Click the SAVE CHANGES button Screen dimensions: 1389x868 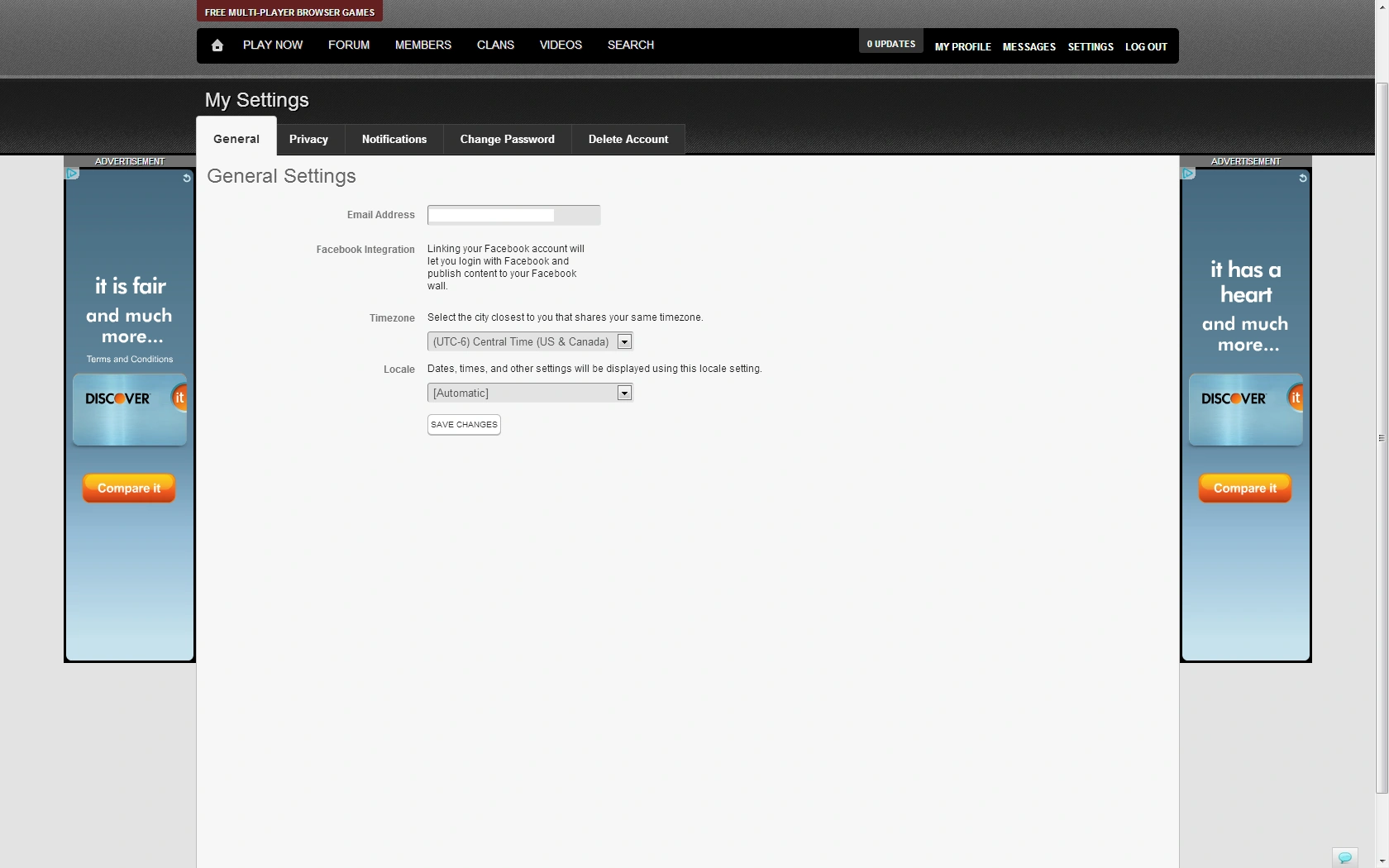click(464, 425)
